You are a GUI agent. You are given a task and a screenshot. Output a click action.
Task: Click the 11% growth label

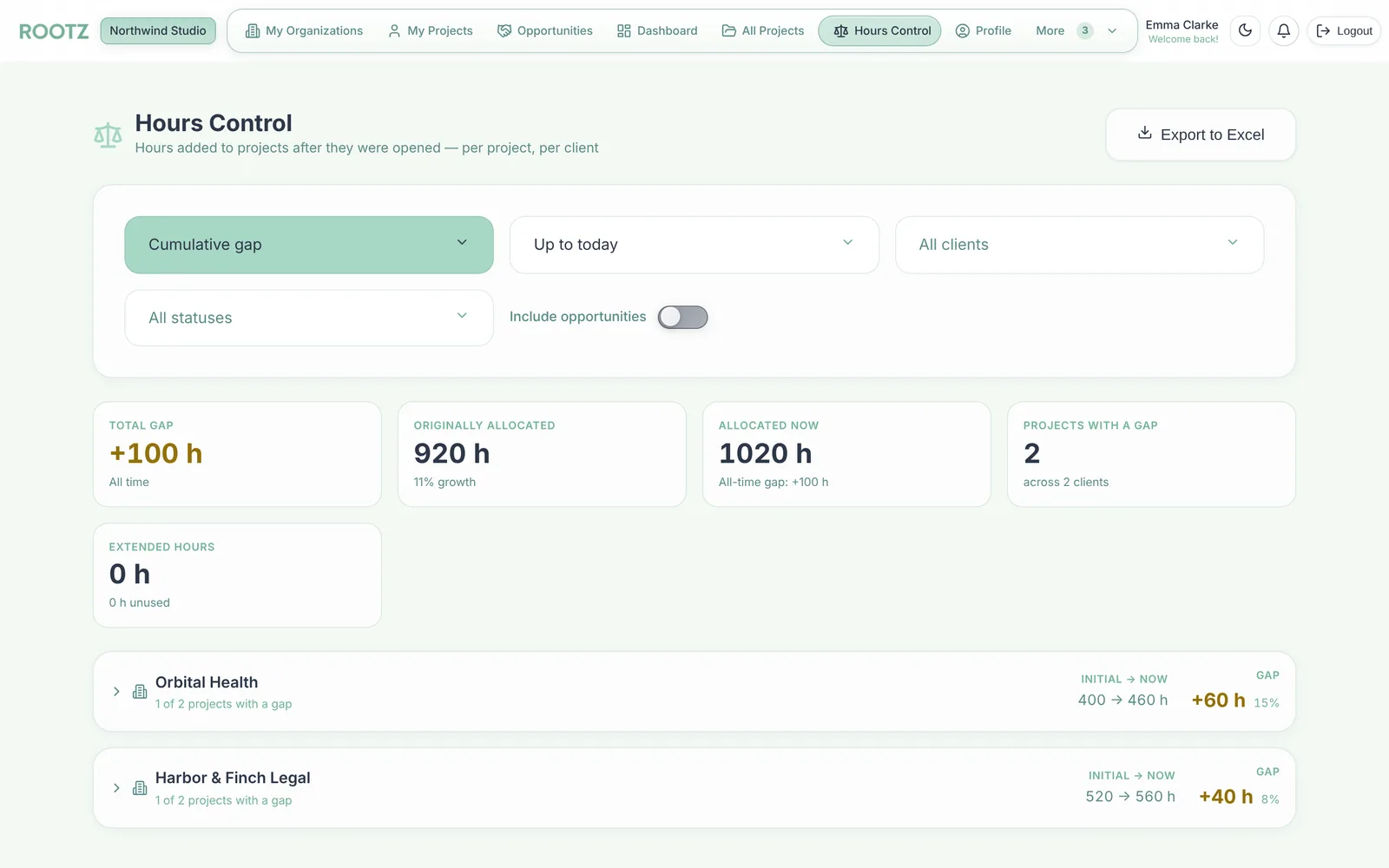click(x=444, y=482)
